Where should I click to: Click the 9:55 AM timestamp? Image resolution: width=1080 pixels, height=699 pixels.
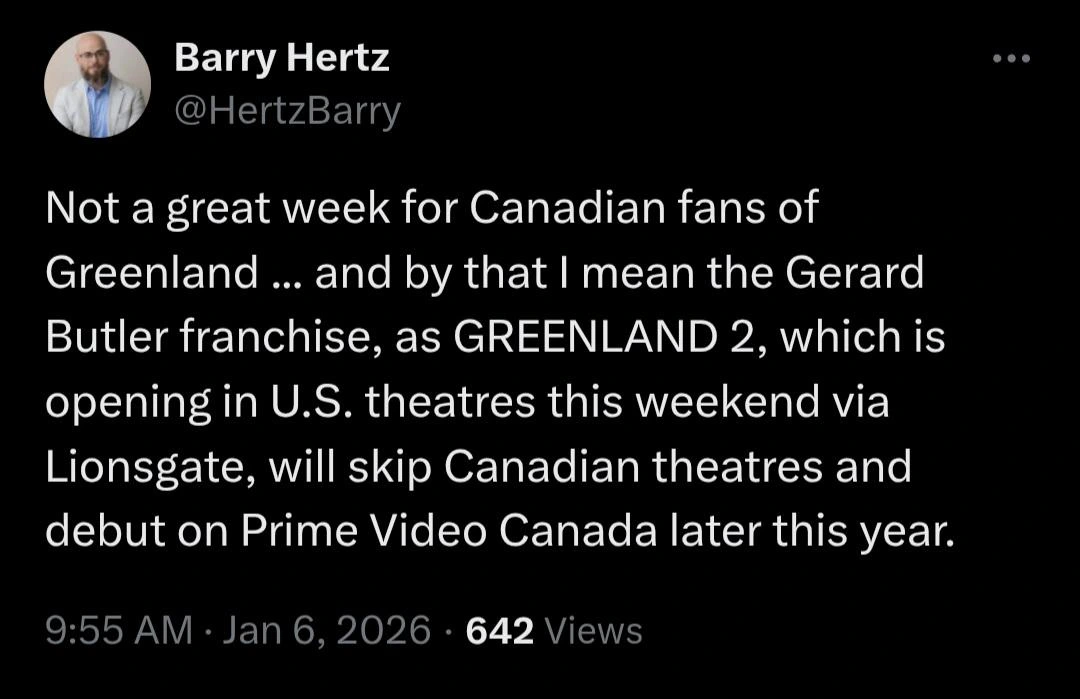pyautogui.click(x=119, y=631)
